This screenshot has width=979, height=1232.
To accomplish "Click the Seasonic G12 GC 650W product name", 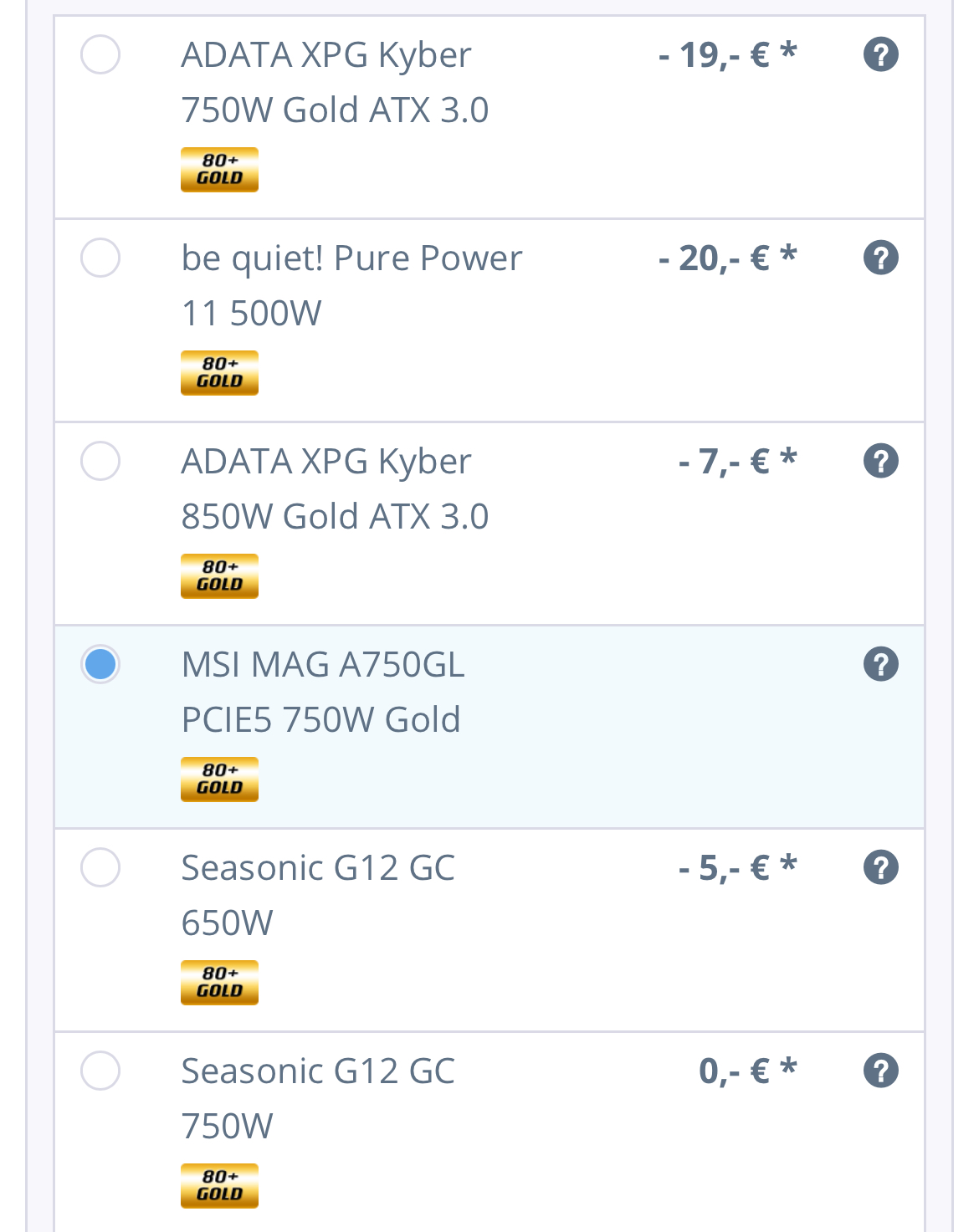I will 318,895.
